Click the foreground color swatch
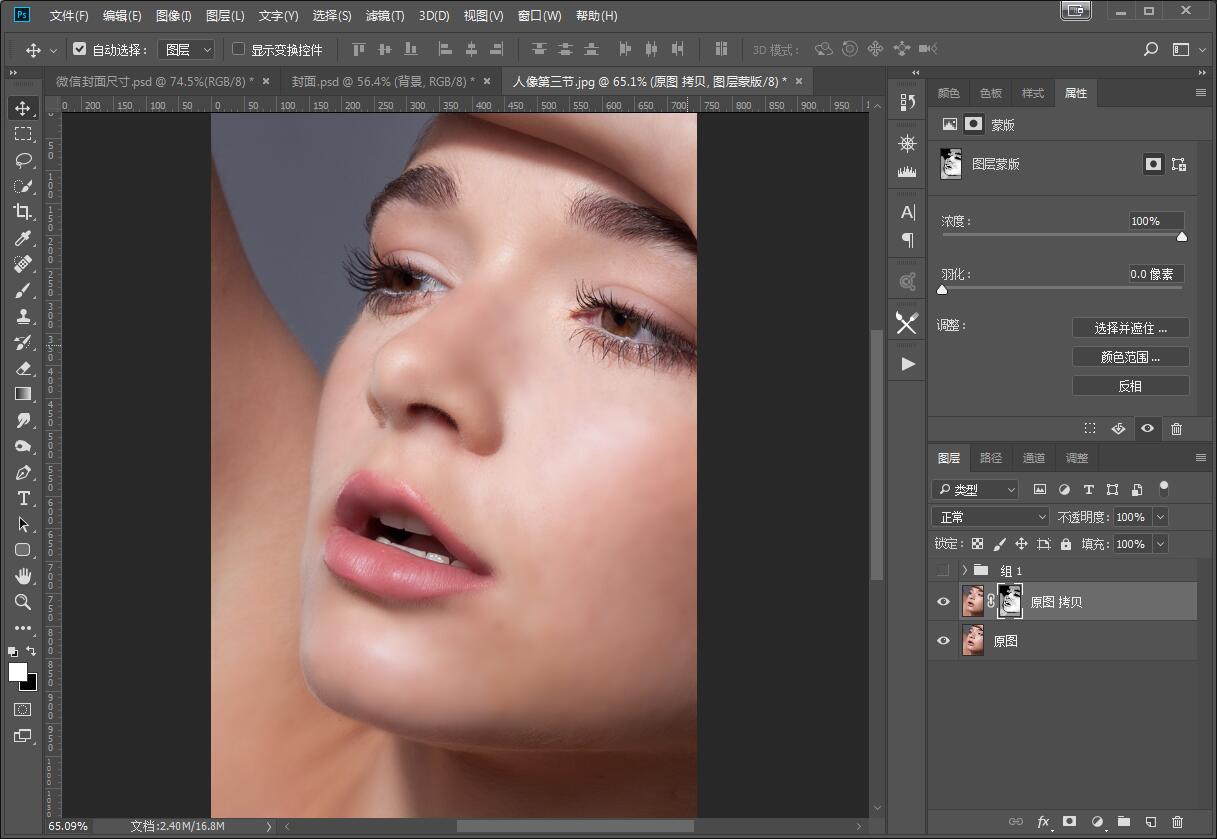Image resolution: width=1217 pixels, height=839 pixels. (x=18, y=672)
